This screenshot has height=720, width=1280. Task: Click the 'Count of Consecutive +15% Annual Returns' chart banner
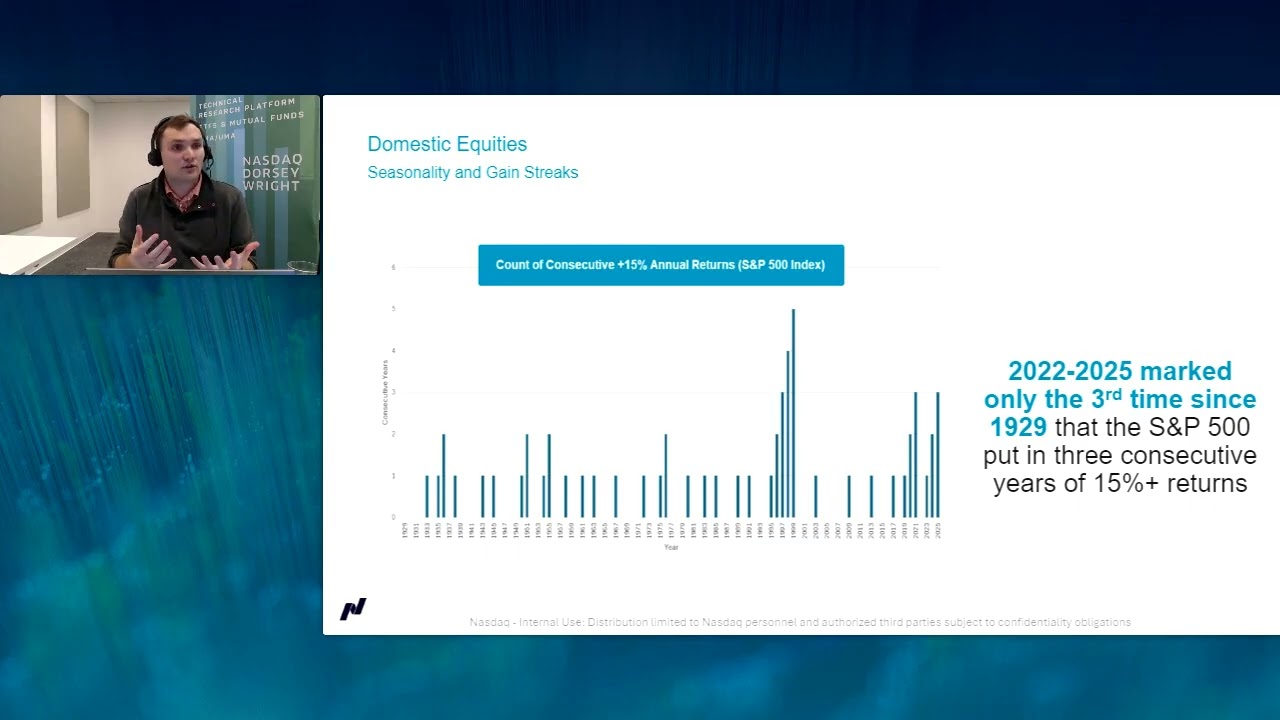coord(661,265)
